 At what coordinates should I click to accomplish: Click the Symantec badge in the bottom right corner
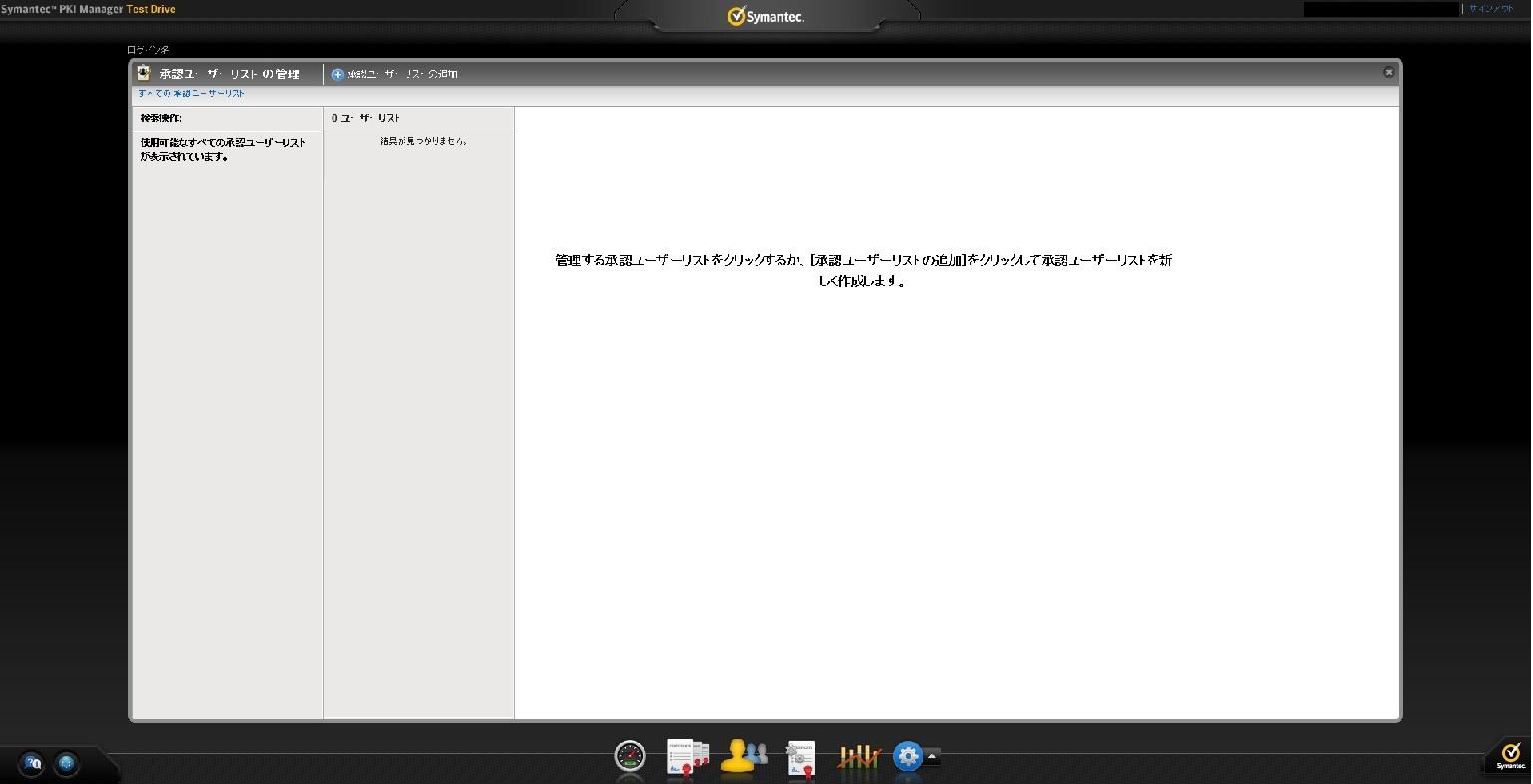[1509, 756]
